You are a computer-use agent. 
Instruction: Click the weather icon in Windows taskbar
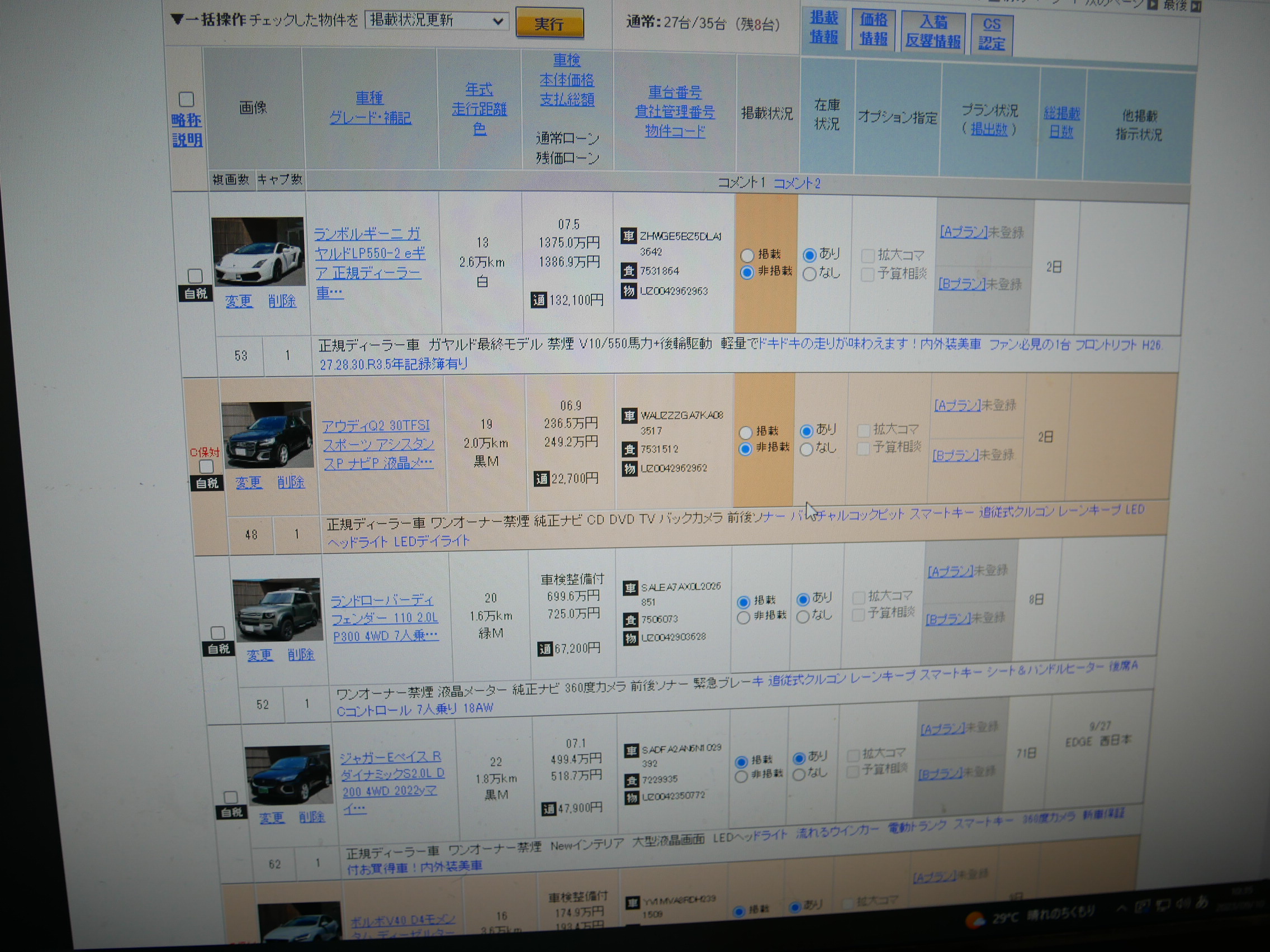coord(974,921)
